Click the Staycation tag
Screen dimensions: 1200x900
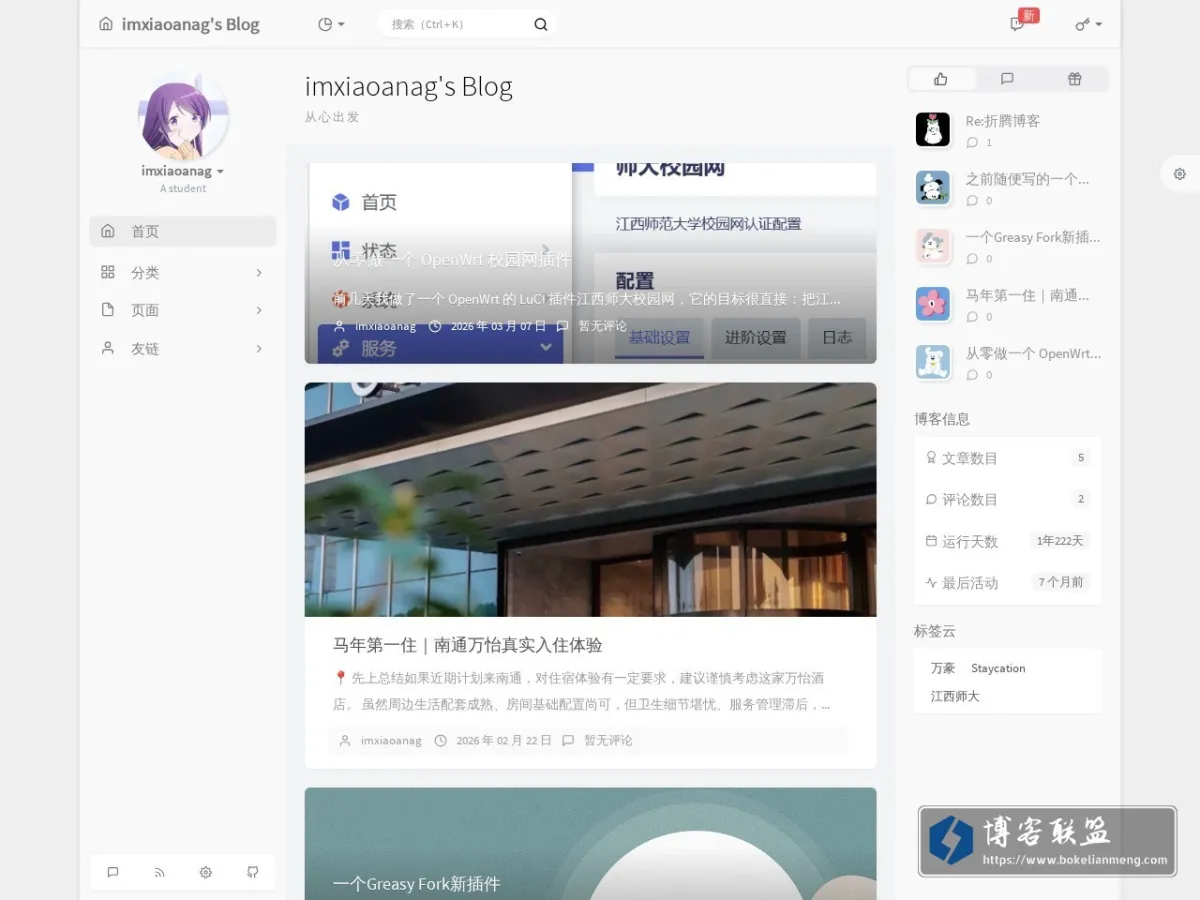tap(998, 668)
